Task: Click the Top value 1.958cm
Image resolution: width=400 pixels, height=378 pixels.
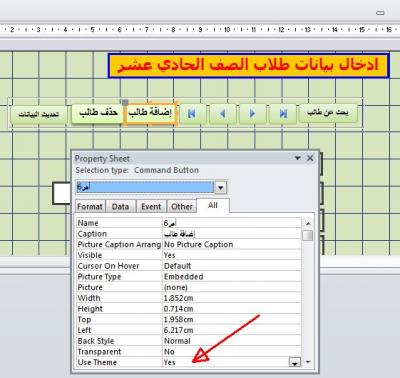Action: 232,319
